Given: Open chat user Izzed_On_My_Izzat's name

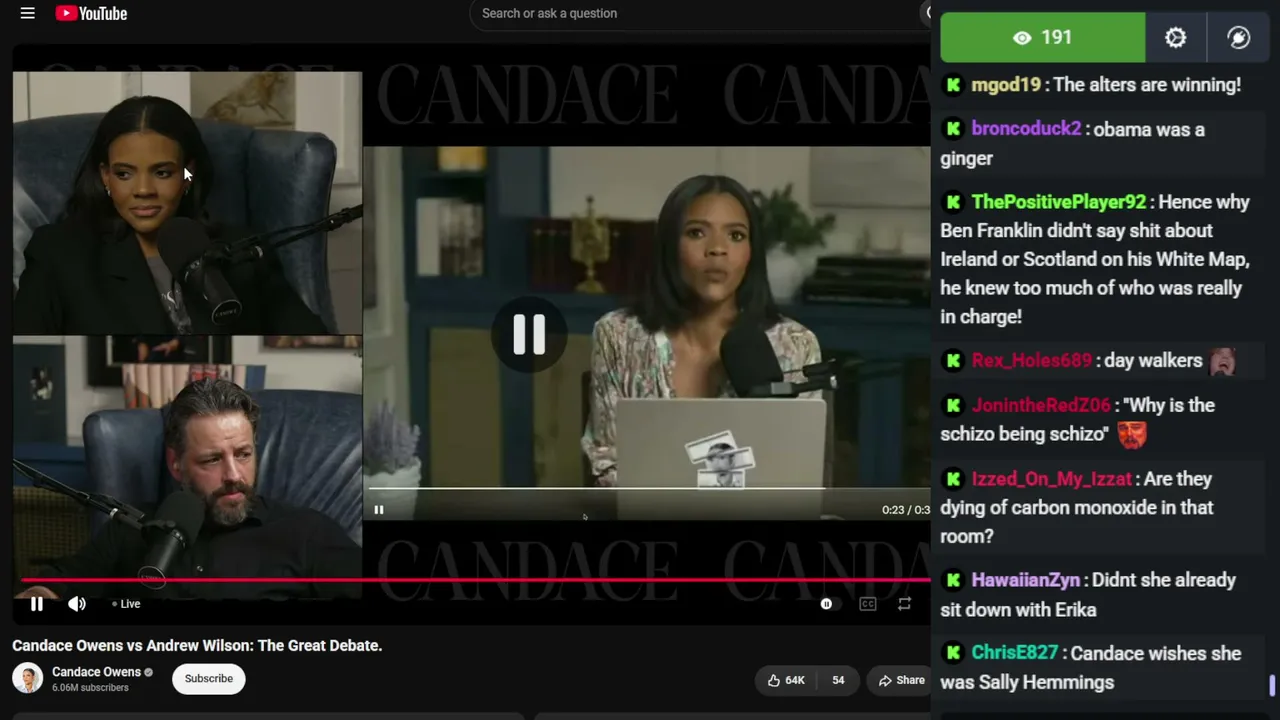Looking at the screenshot, I should click(1051, 479).
